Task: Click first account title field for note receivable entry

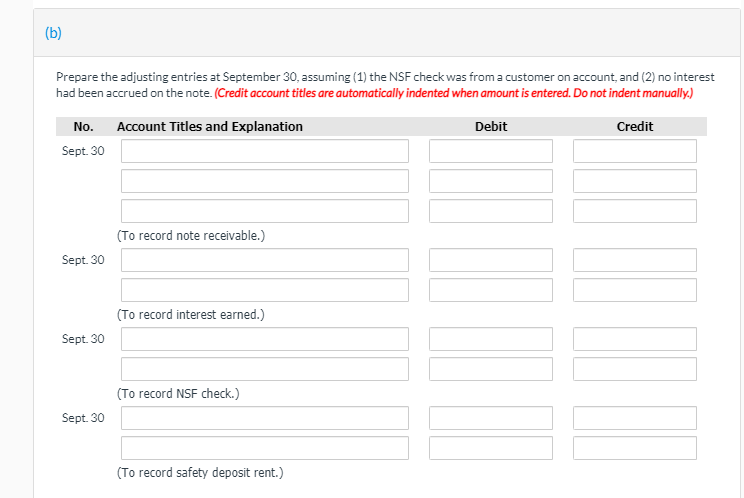Action: pos(265,151)
